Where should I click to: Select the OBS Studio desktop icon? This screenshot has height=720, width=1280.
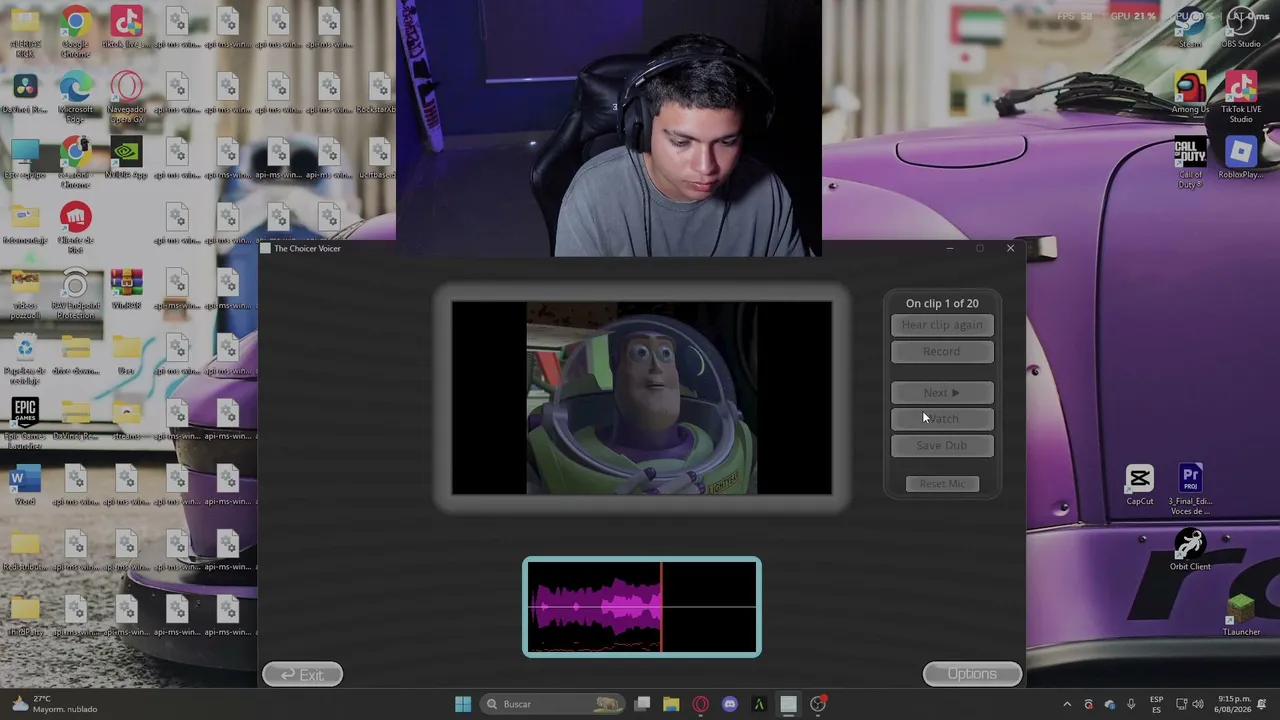(1241, 28)
